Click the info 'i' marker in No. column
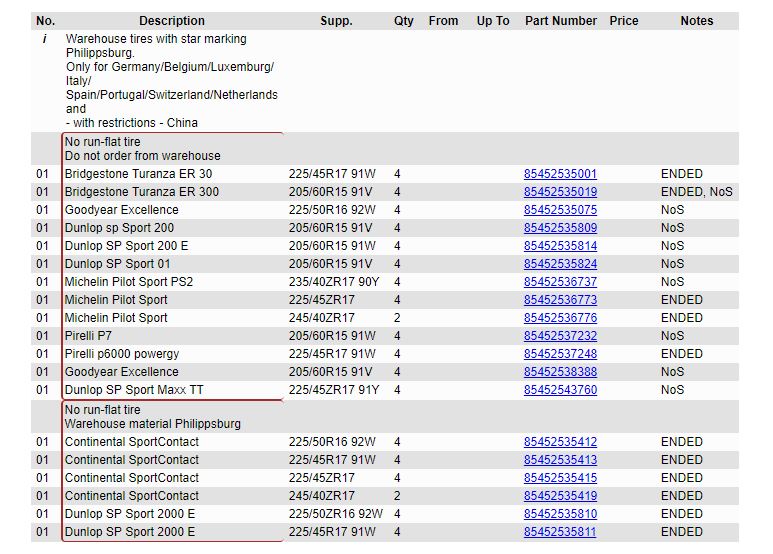This screenshot has height=554, width=773. coord(44,38)
